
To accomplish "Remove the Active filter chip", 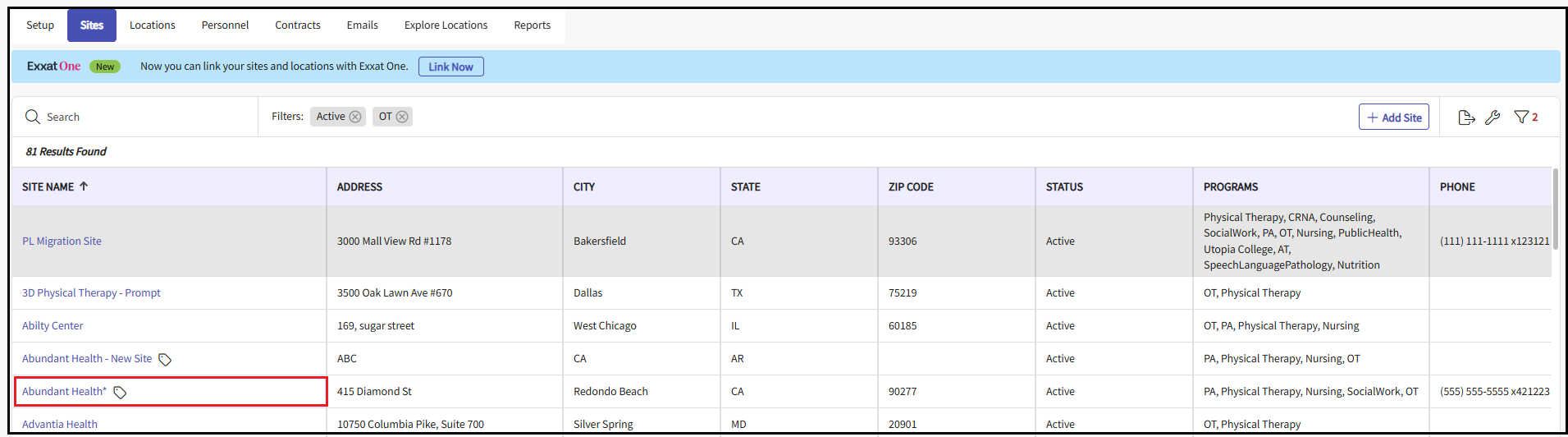I will click(355, 117).
